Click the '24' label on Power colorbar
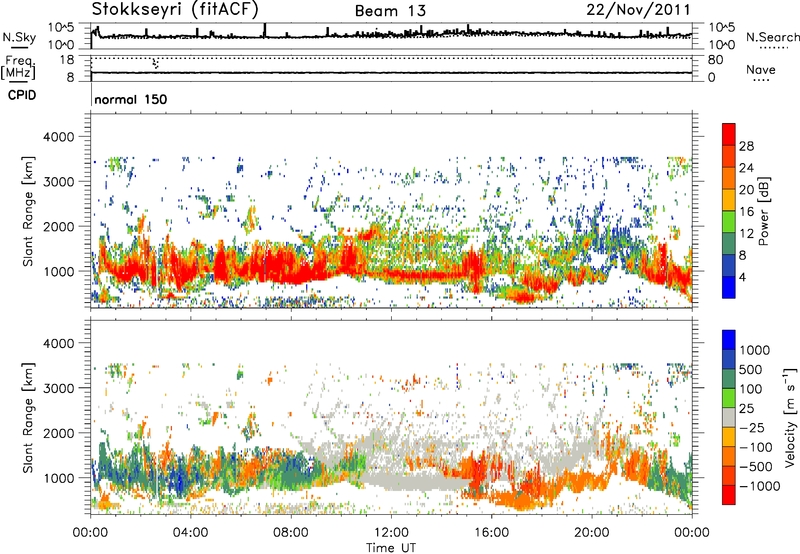Screen dimensions: 800x554 click(x=746, y=168)
